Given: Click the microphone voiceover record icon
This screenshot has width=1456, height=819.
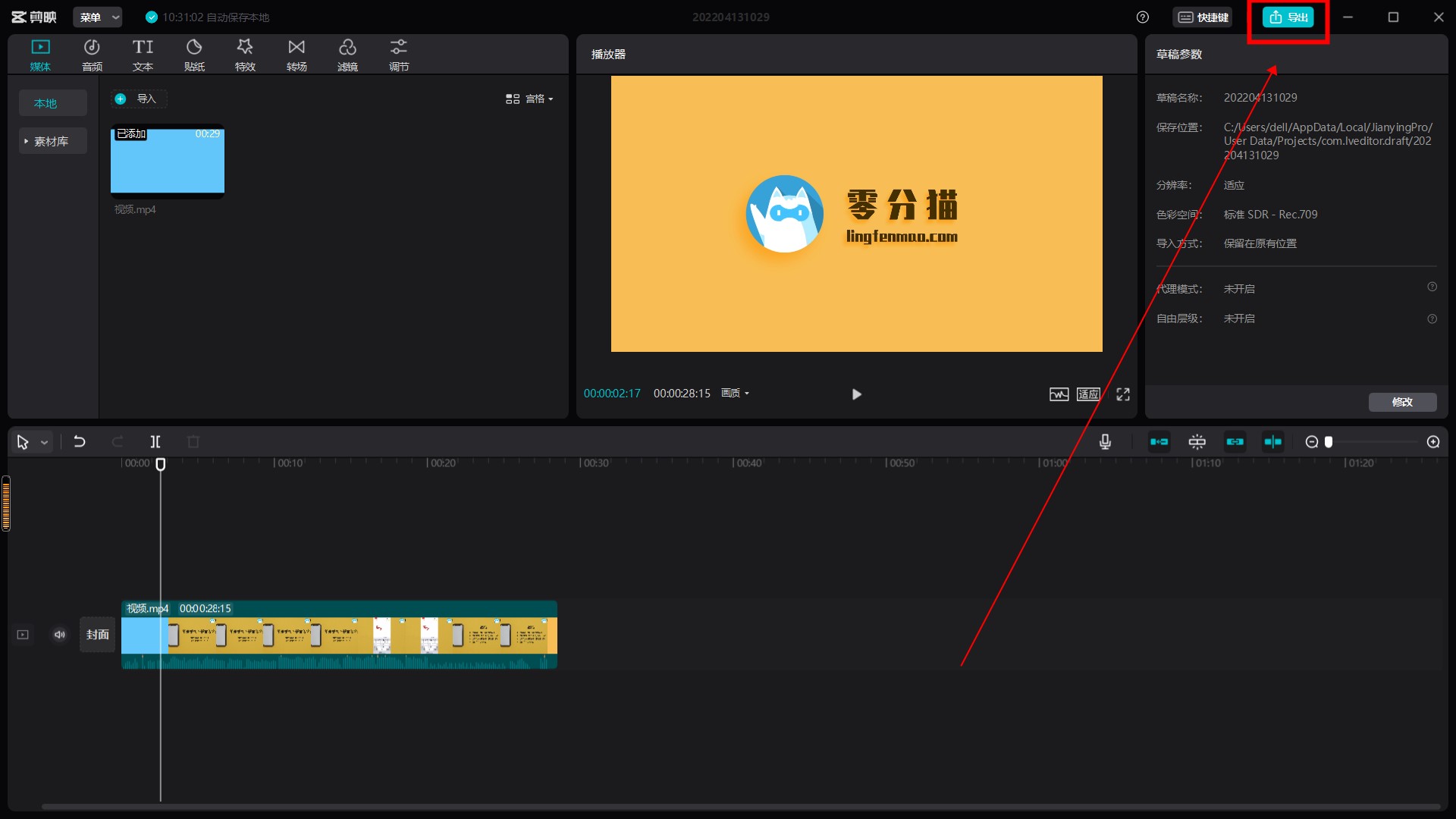Looking at the screenshot, I should coord(1105,442).
